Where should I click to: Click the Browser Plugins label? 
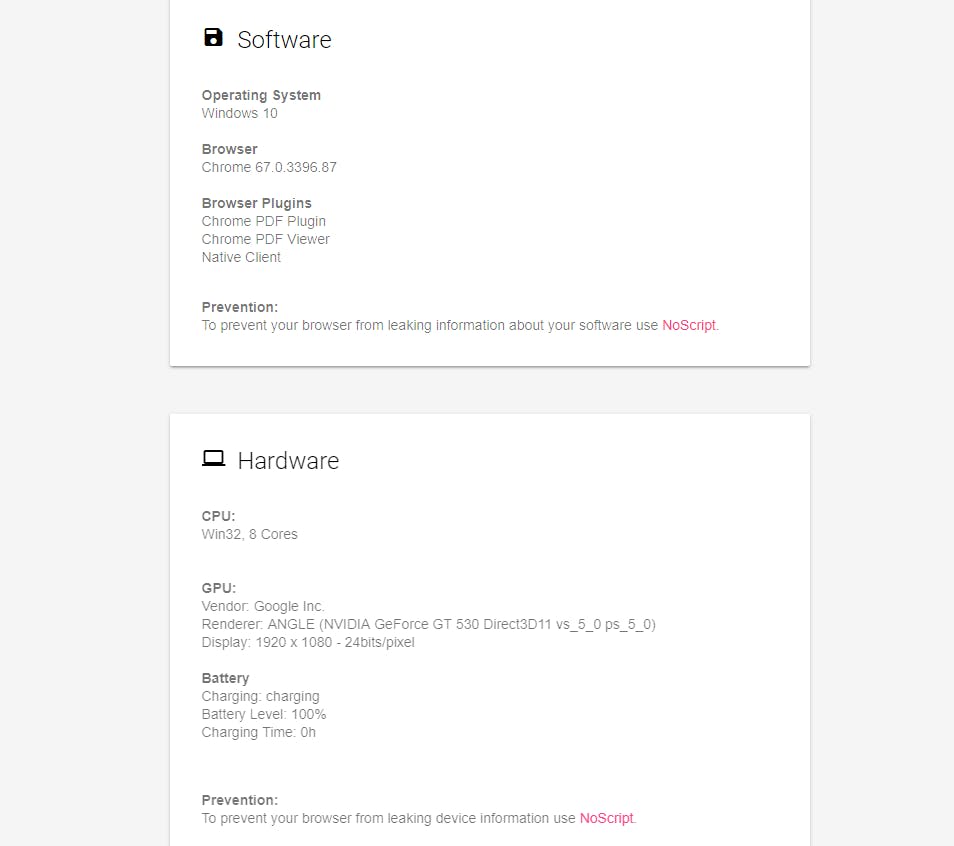[x=257, y=203]
